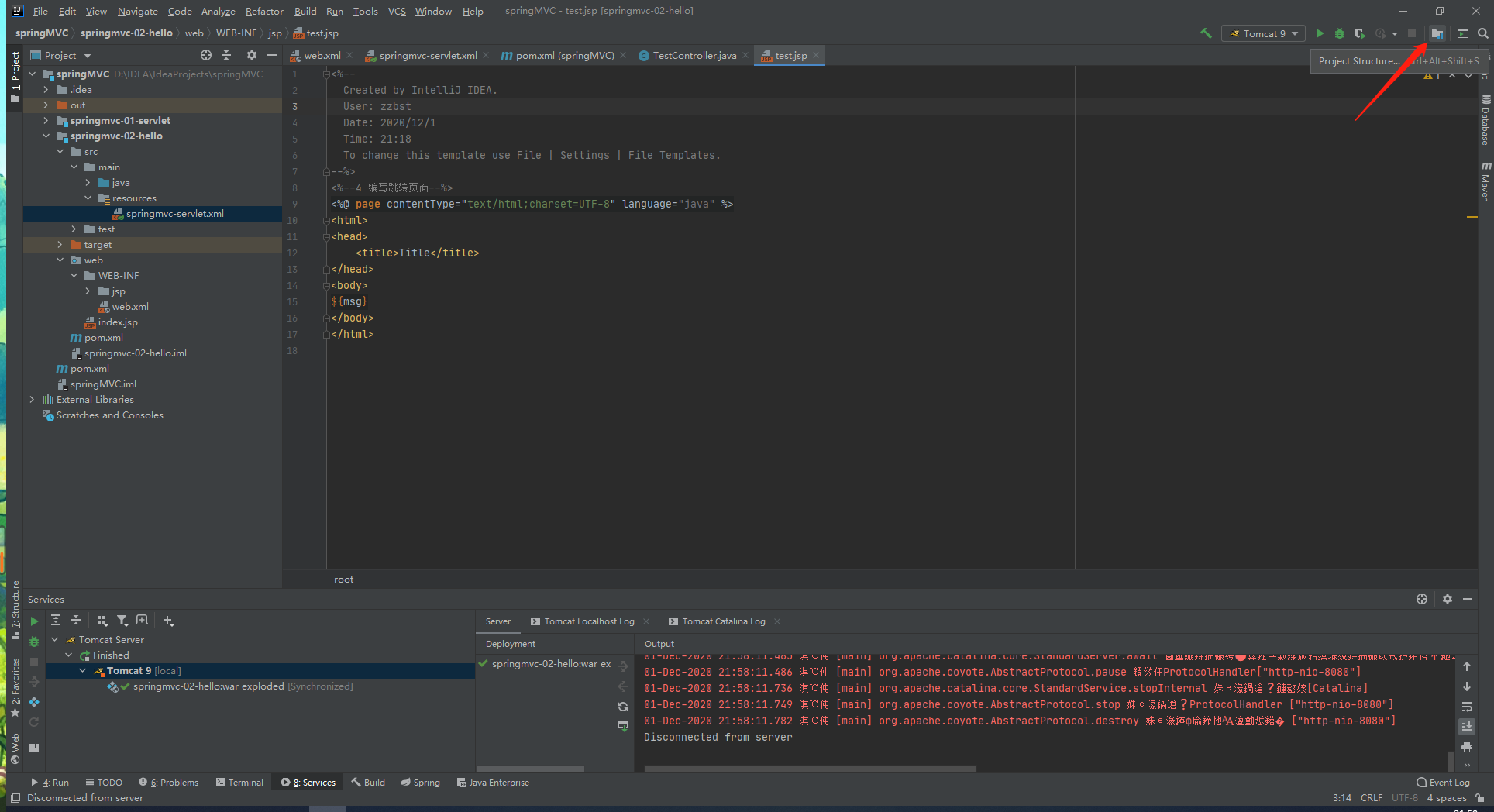Screen dimensions: 1494x812
Task: Open the Services filter options
Action: coord(122,621)
